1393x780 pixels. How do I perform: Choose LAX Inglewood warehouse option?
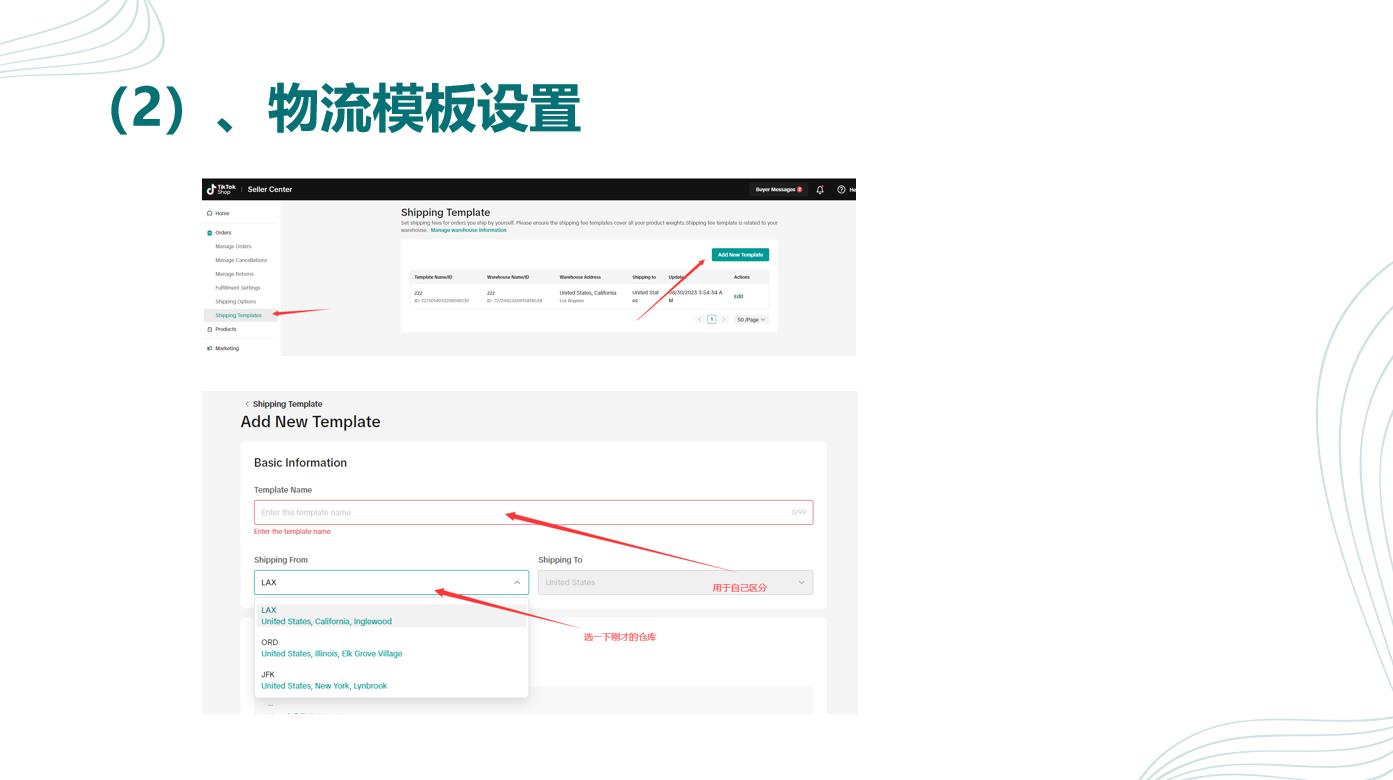coord(391,615)
